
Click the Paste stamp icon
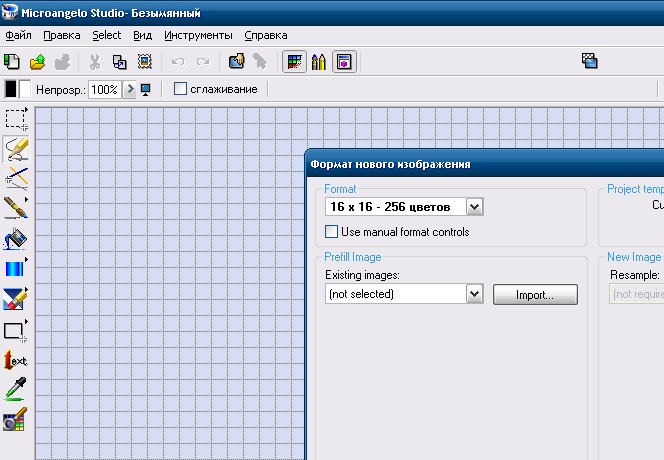145,62
